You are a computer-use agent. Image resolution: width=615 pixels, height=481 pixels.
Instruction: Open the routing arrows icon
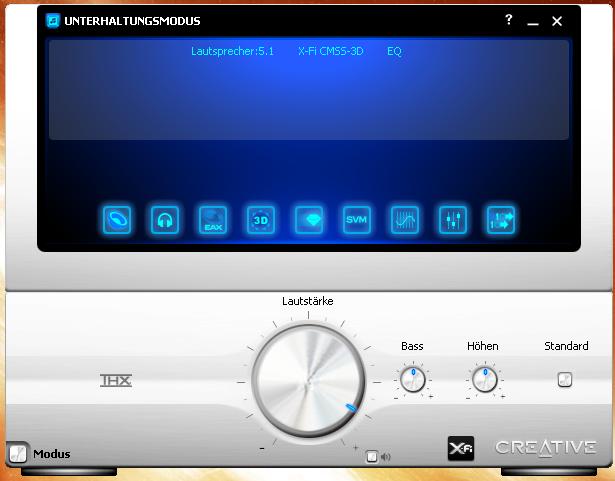[500, 220]
